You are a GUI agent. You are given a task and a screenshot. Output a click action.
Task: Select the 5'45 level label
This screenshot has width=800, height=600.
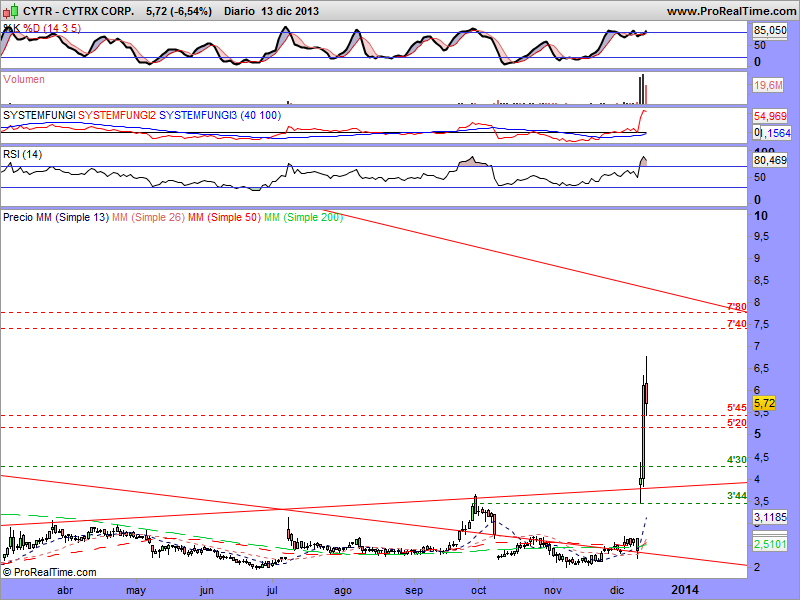(737, 407)
